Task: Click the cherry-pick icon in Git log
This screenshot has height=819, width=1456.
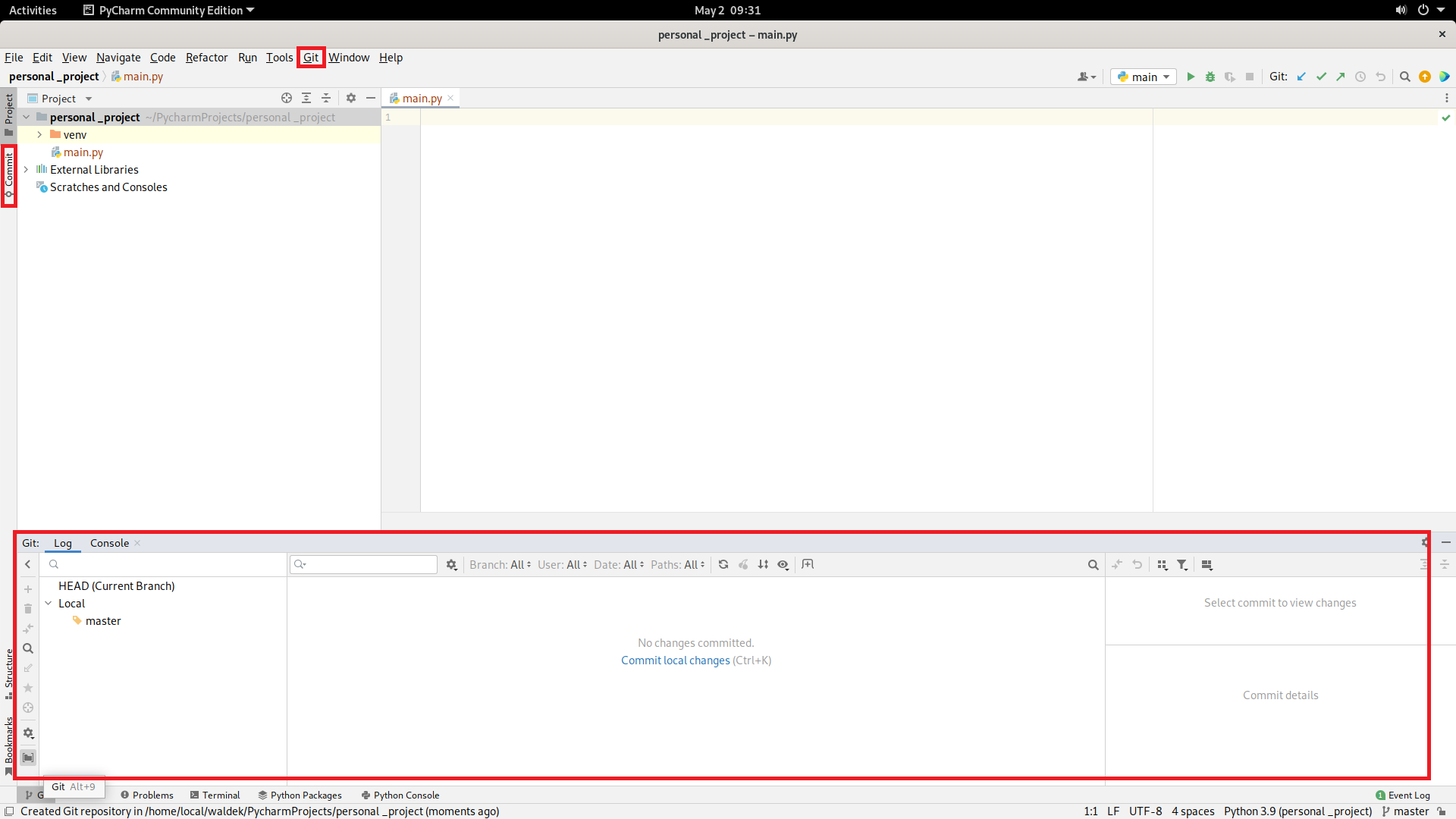Action: point(743,564)
